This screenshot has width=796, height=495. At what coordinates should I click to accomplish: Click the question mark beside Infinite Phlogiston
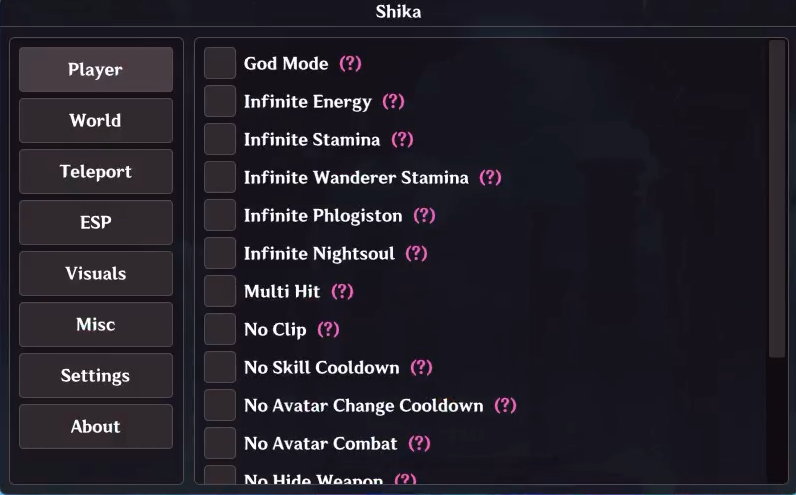pos(424,215)
